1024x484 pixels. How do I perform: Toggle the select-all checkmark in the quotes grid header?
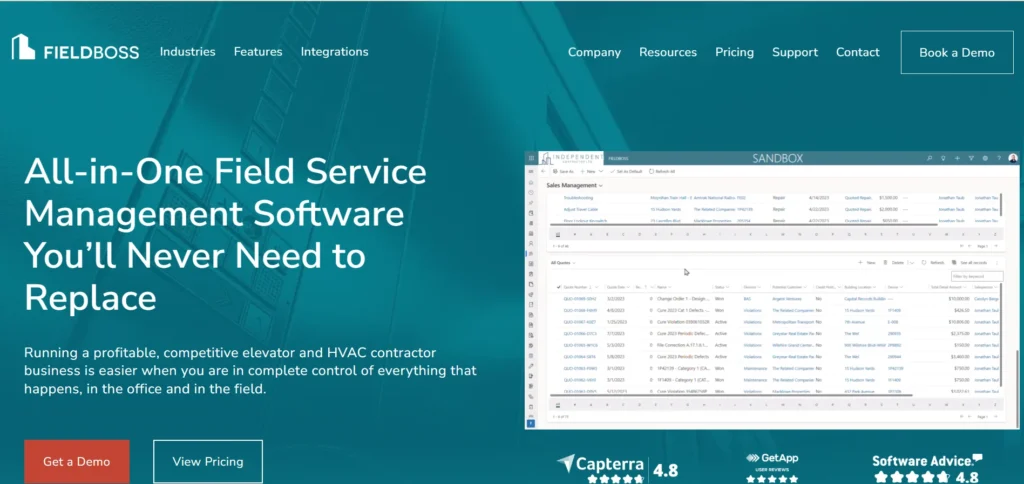pos(558,287)
